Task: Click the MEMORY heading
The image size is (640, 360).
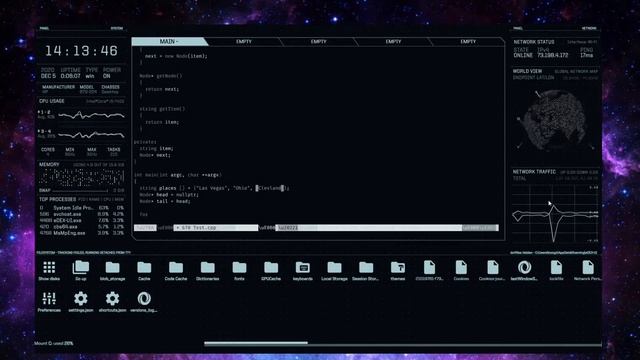Action: click(49, 164)
